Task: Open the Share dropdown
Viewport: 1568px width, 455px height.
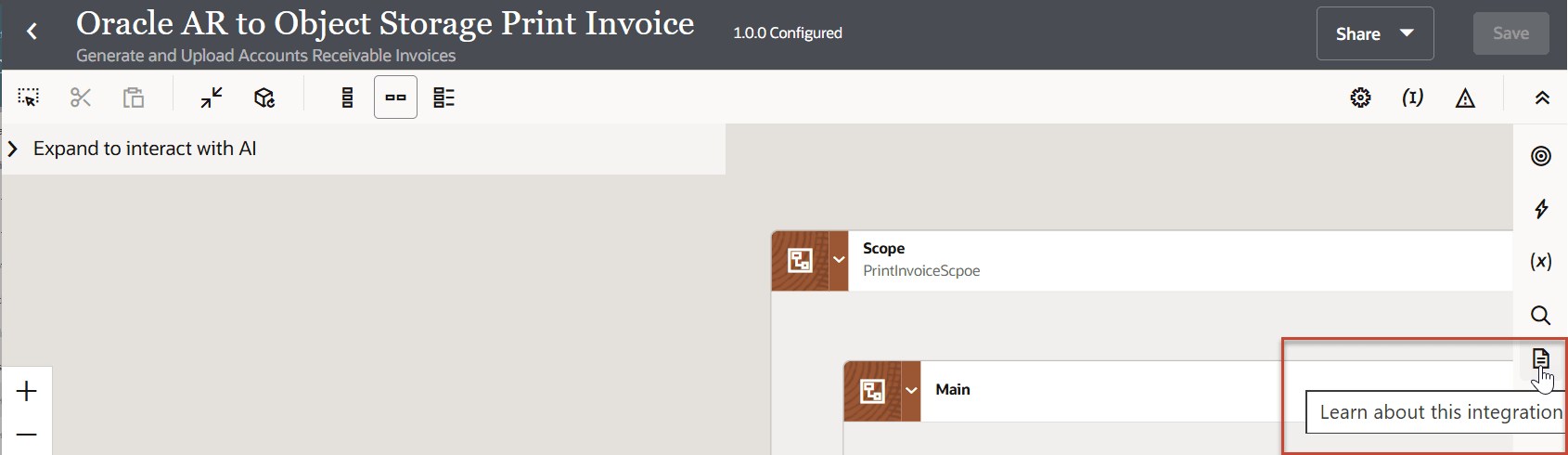Action: (x=1375, y=33)
